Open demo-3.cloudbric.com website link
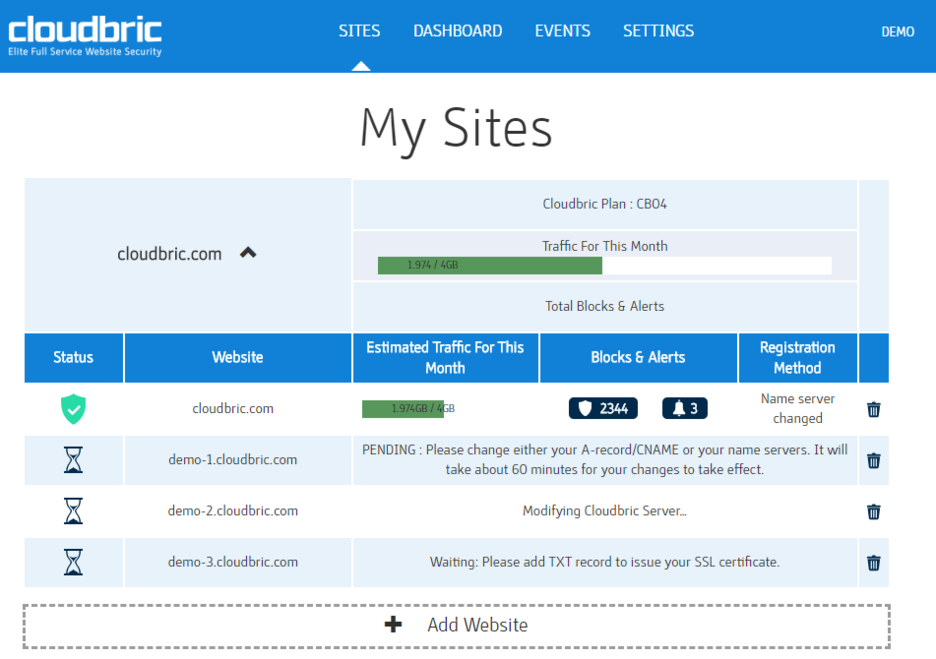The height and width of the screenshot is (659, 936). point(233,562)
